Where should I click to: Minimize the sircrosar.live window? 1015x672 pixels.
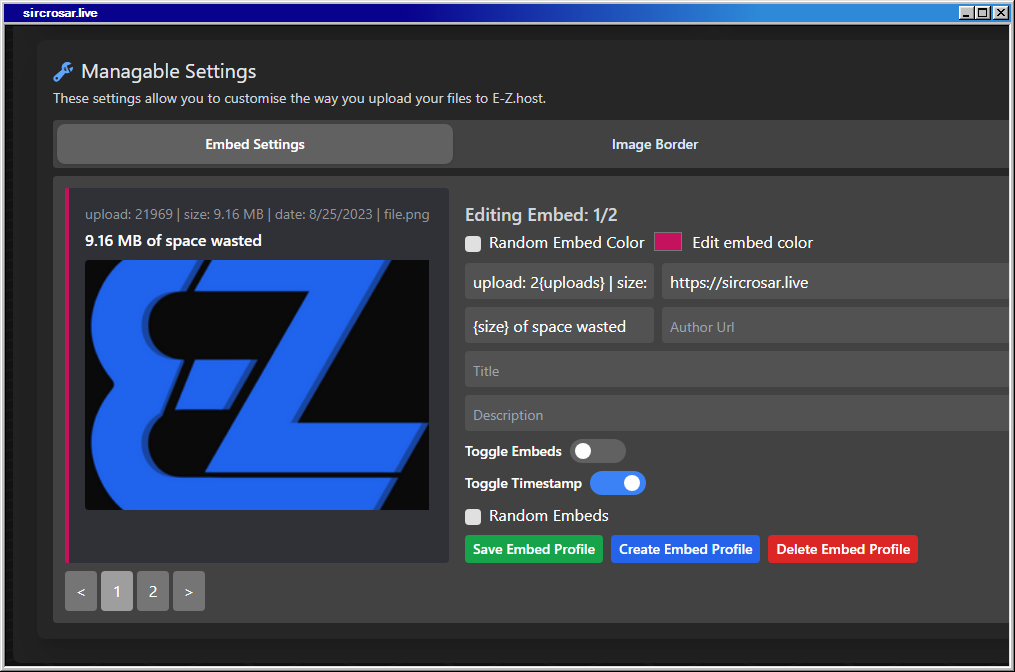966,13
